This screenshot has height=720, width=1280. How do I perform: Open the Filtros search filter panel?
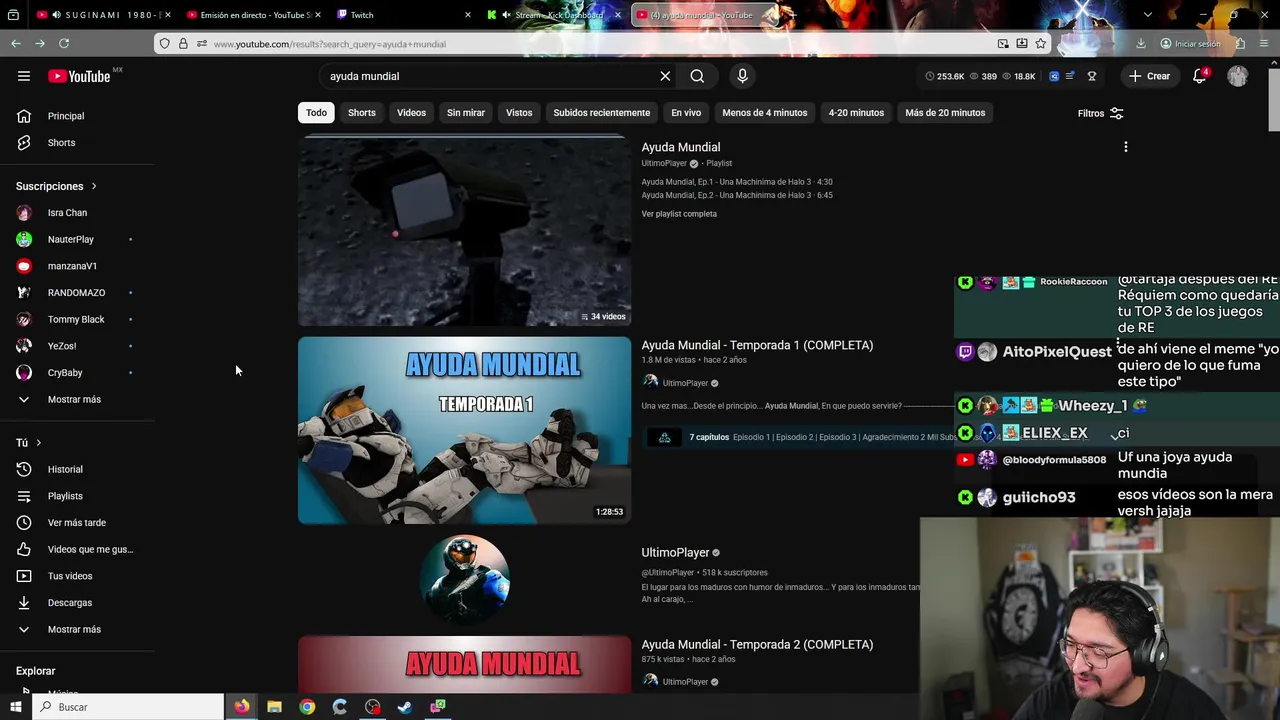1101,113
